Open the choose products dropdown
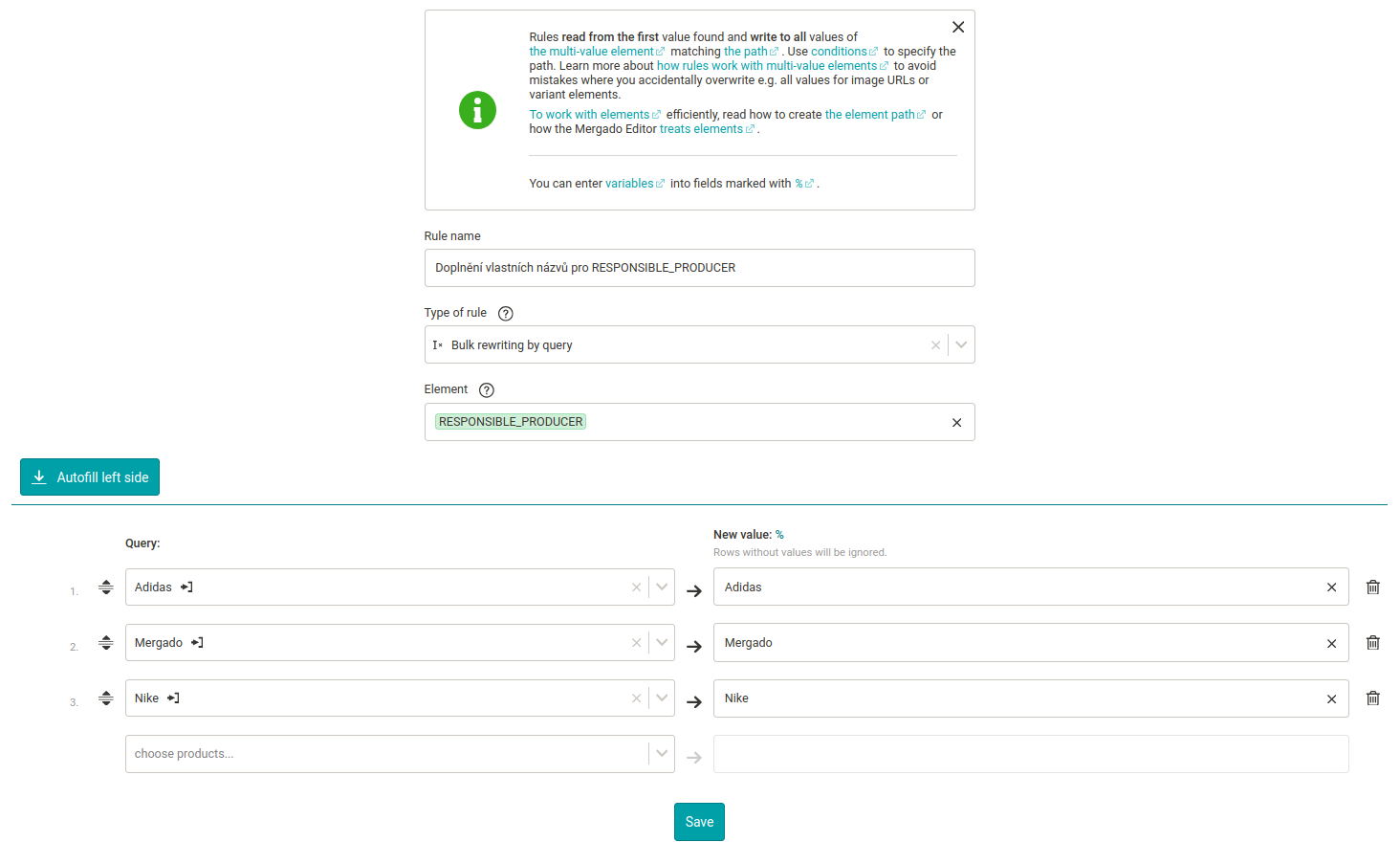 point(662,754)
